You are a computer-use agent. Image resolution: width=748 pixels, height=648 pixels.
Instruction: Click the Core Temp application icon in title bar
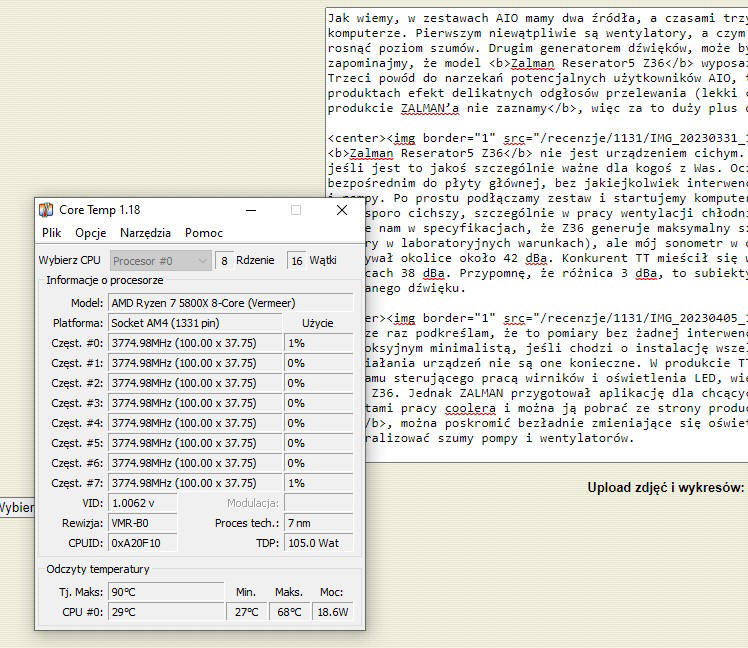click(46, 209)
